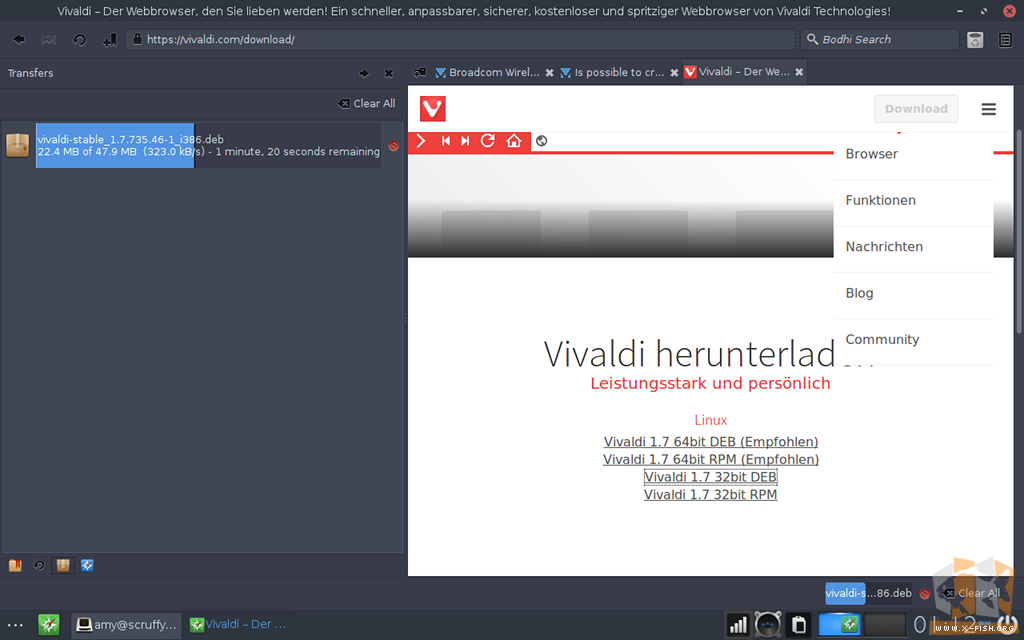
Task: Open the network signal indicator
Action: [738, 625]
